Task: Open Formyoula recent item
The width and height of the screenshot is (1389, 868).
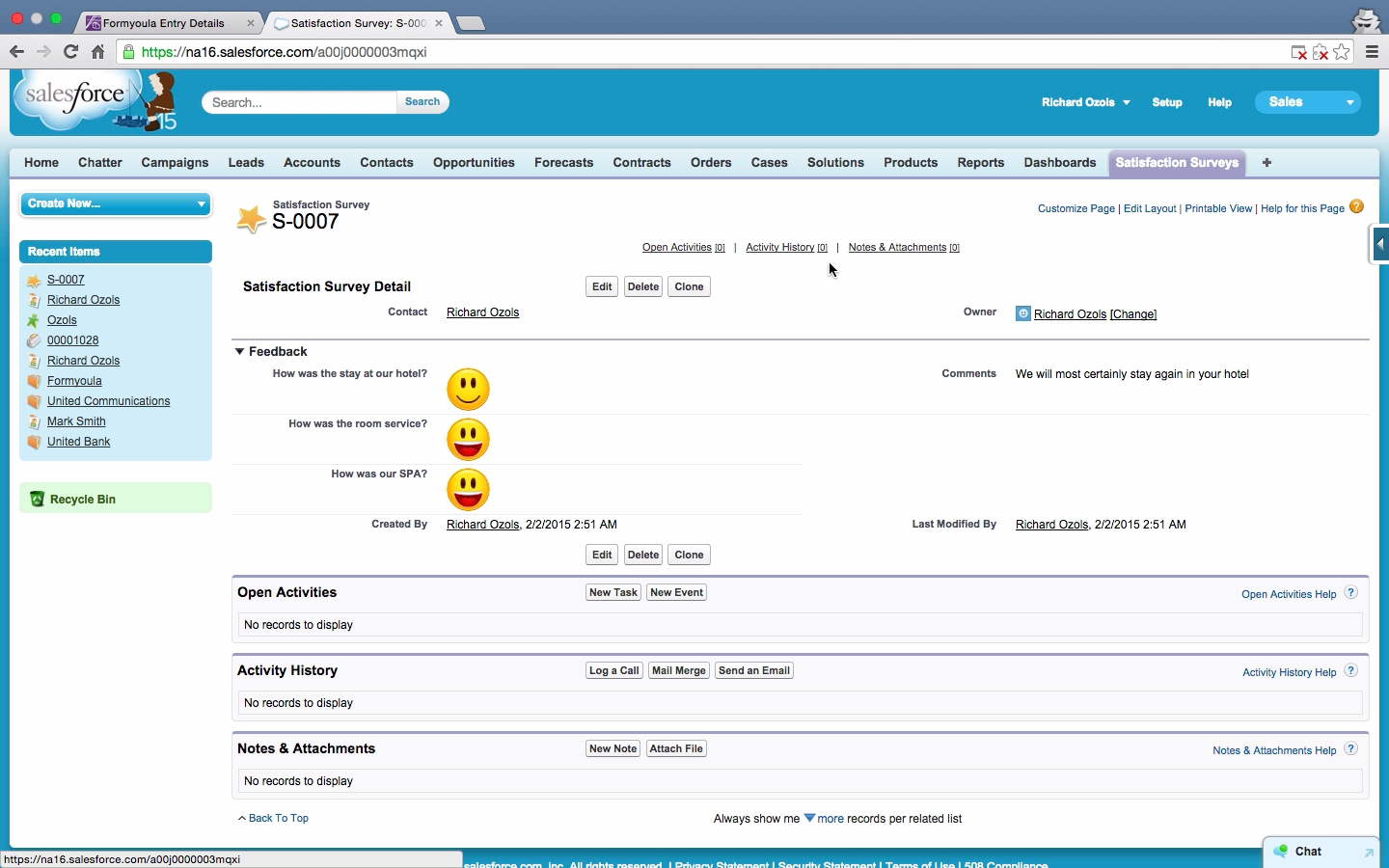Action: (74, 381)
